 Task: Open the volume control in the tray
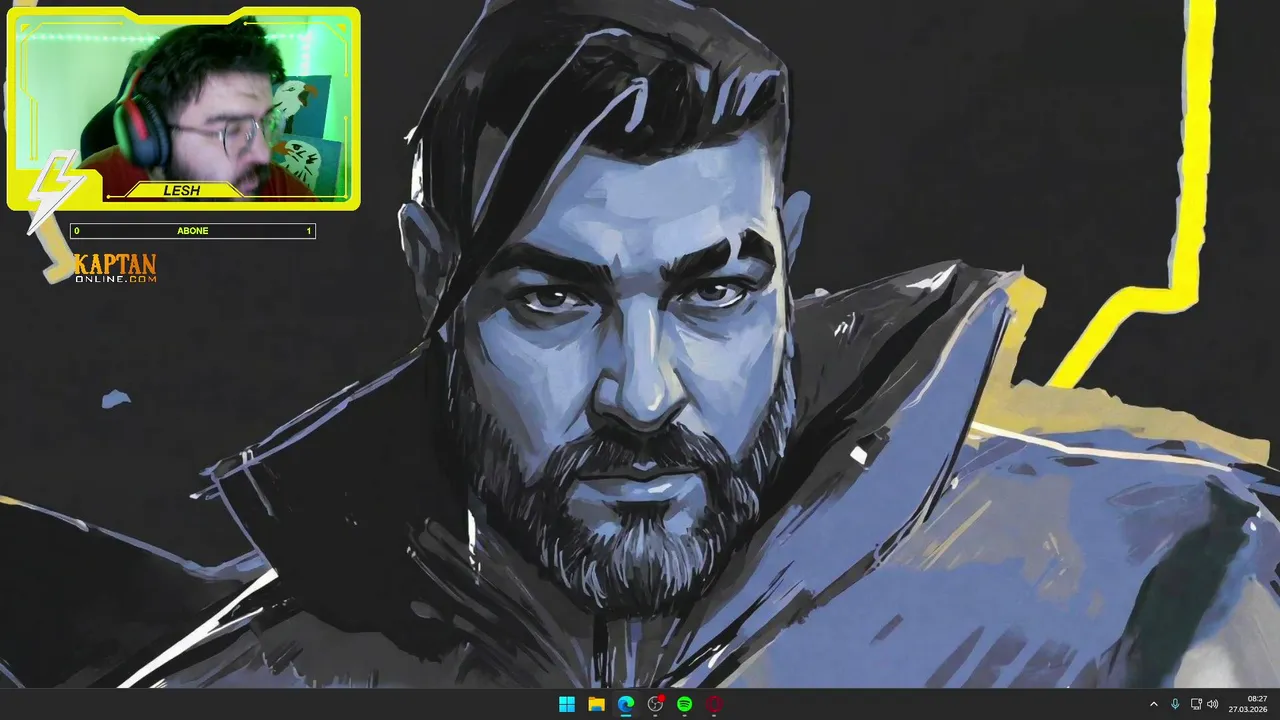pos(1213,704)
